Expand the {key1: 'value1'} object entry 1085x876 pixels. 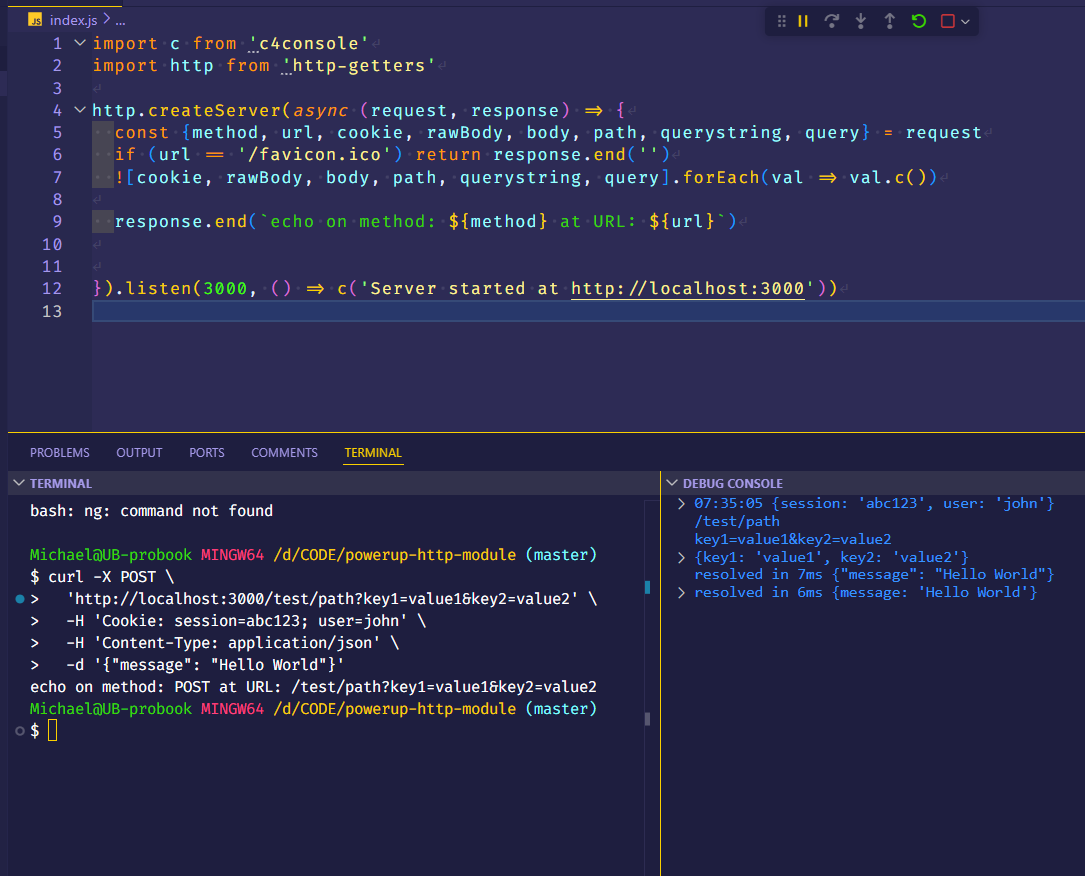click(x=682, y=557)
